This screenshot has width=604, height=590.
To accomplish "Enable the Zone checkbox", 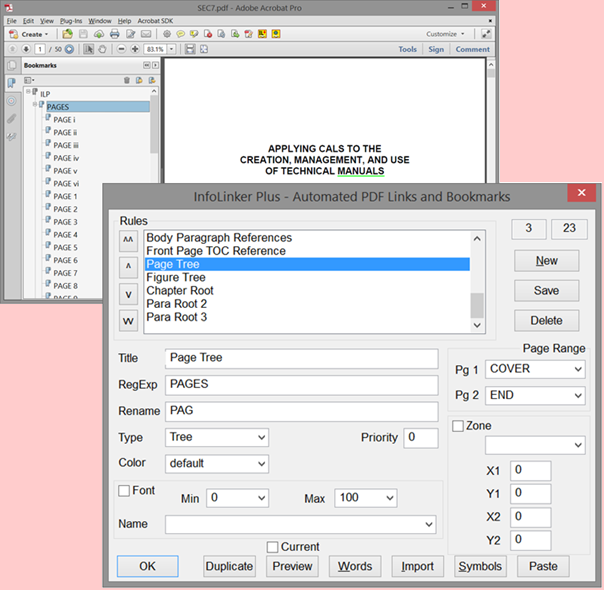I will tap(458, 426).
